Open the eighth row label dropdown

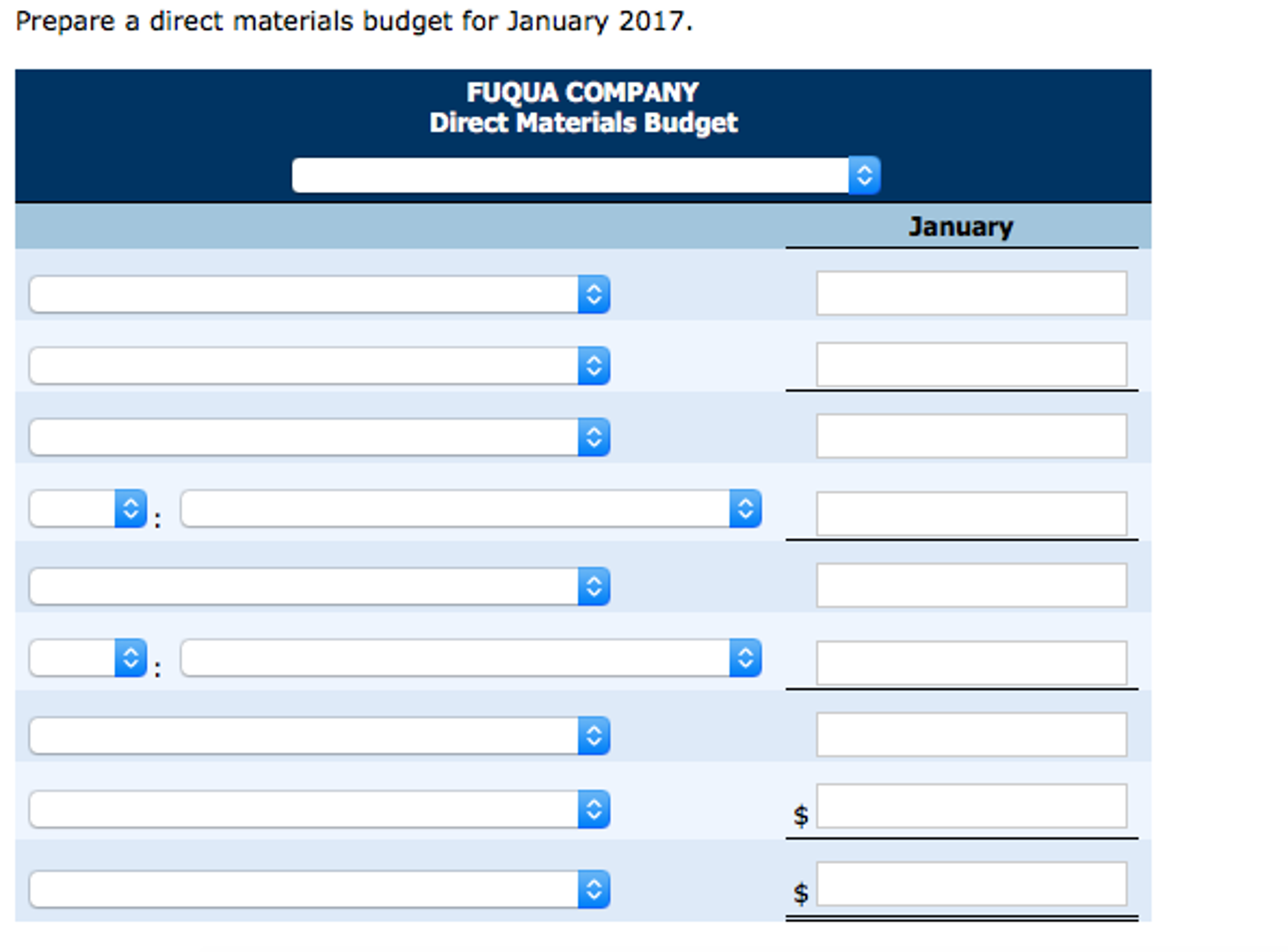click(x=319, y=809)
